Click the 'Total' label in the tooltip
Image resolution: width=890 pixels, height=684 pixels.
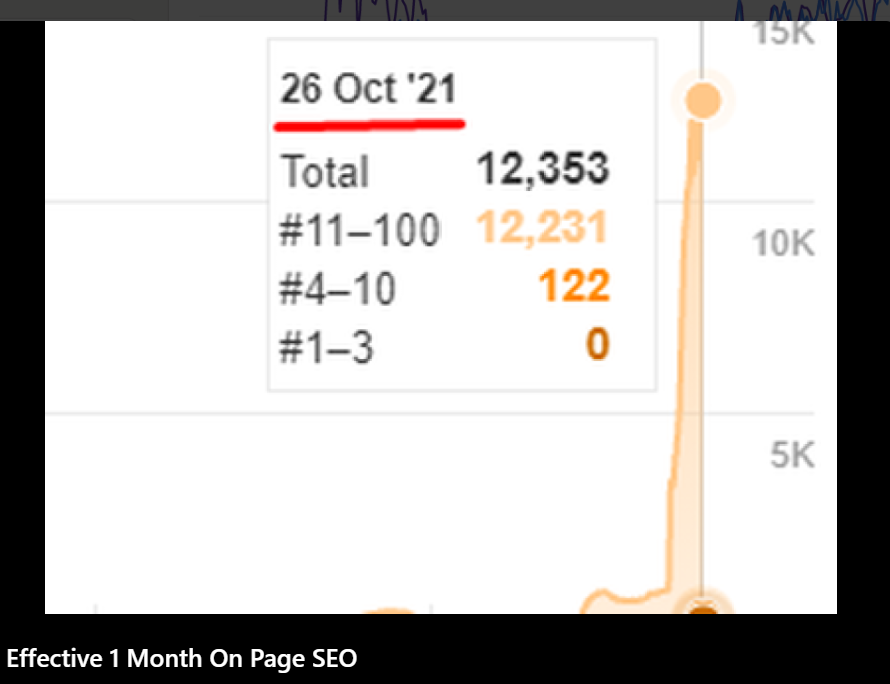coord(325,172)
